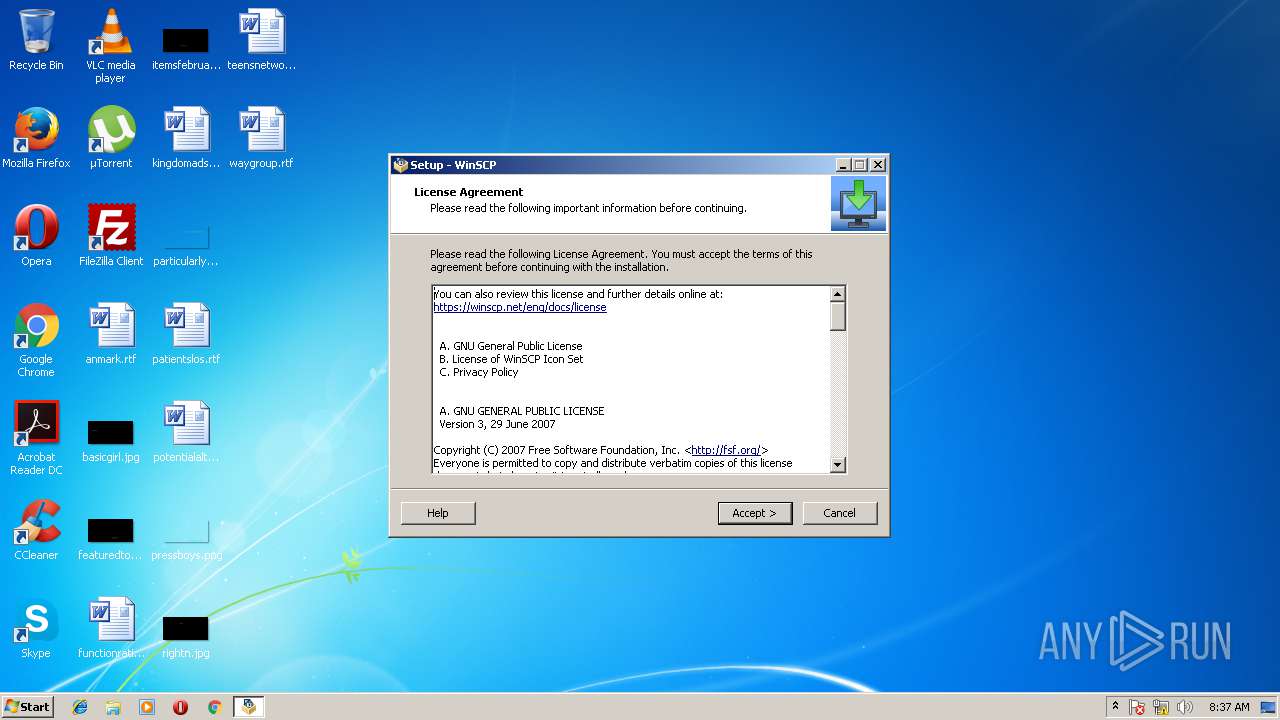
Task: Select the potentialalt... document icon
Action: point(186,432)
